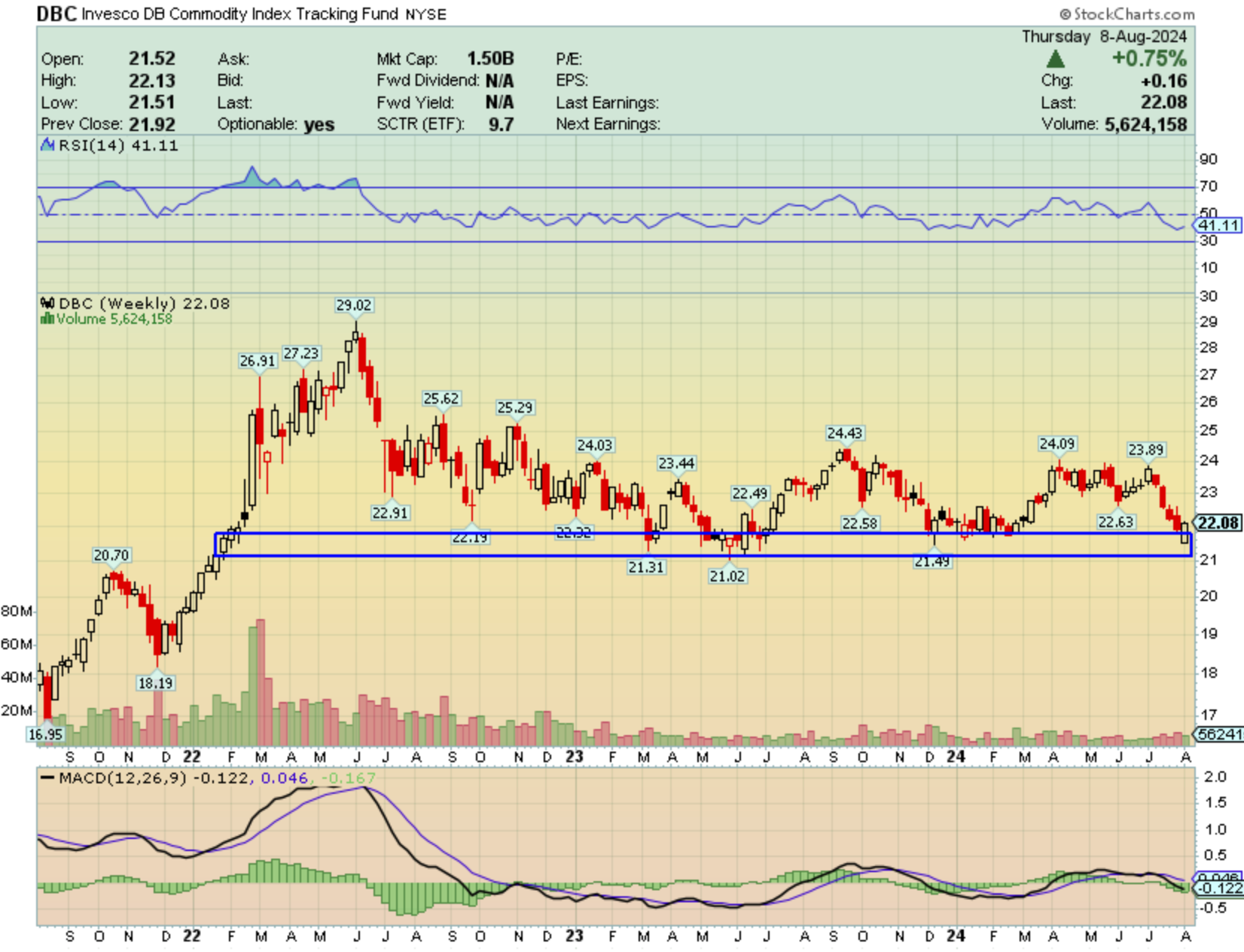Viewport: 1244px width, 952px height.
Task: Click the Mkt Cap value 1.50B
Action: 490,59
